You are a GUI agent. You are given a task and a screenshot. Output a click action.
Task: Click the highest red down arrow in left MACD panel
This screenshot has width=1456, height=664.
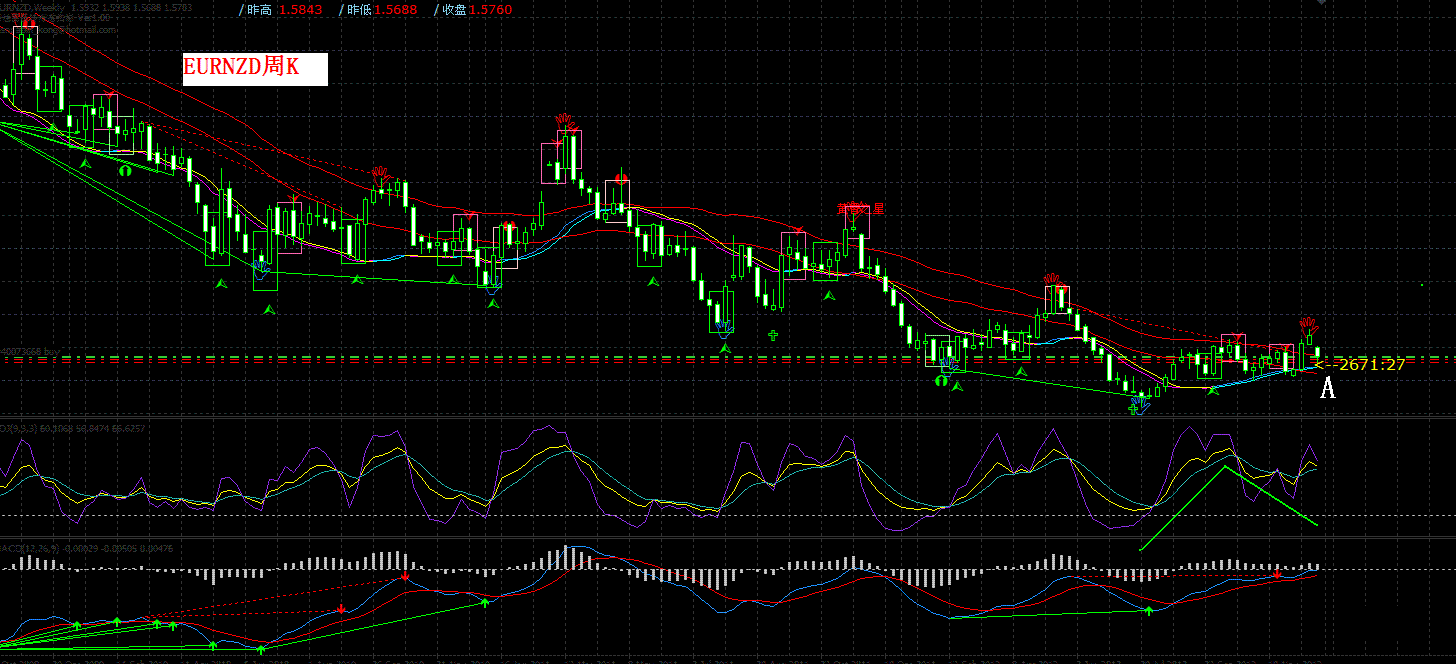(x=405, y=577)
